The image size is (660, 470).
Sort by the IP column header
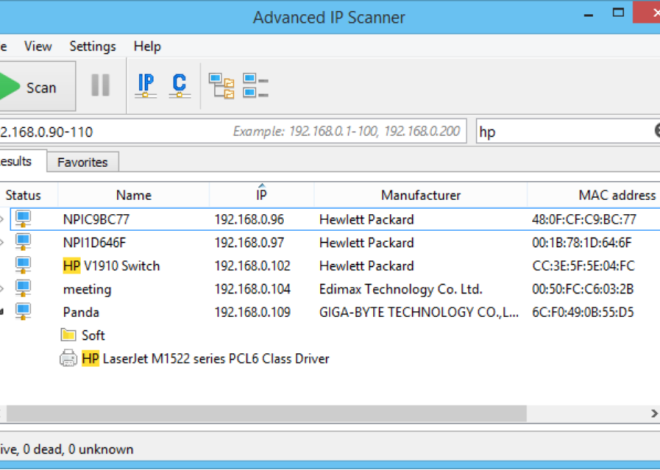pos(261,195)
